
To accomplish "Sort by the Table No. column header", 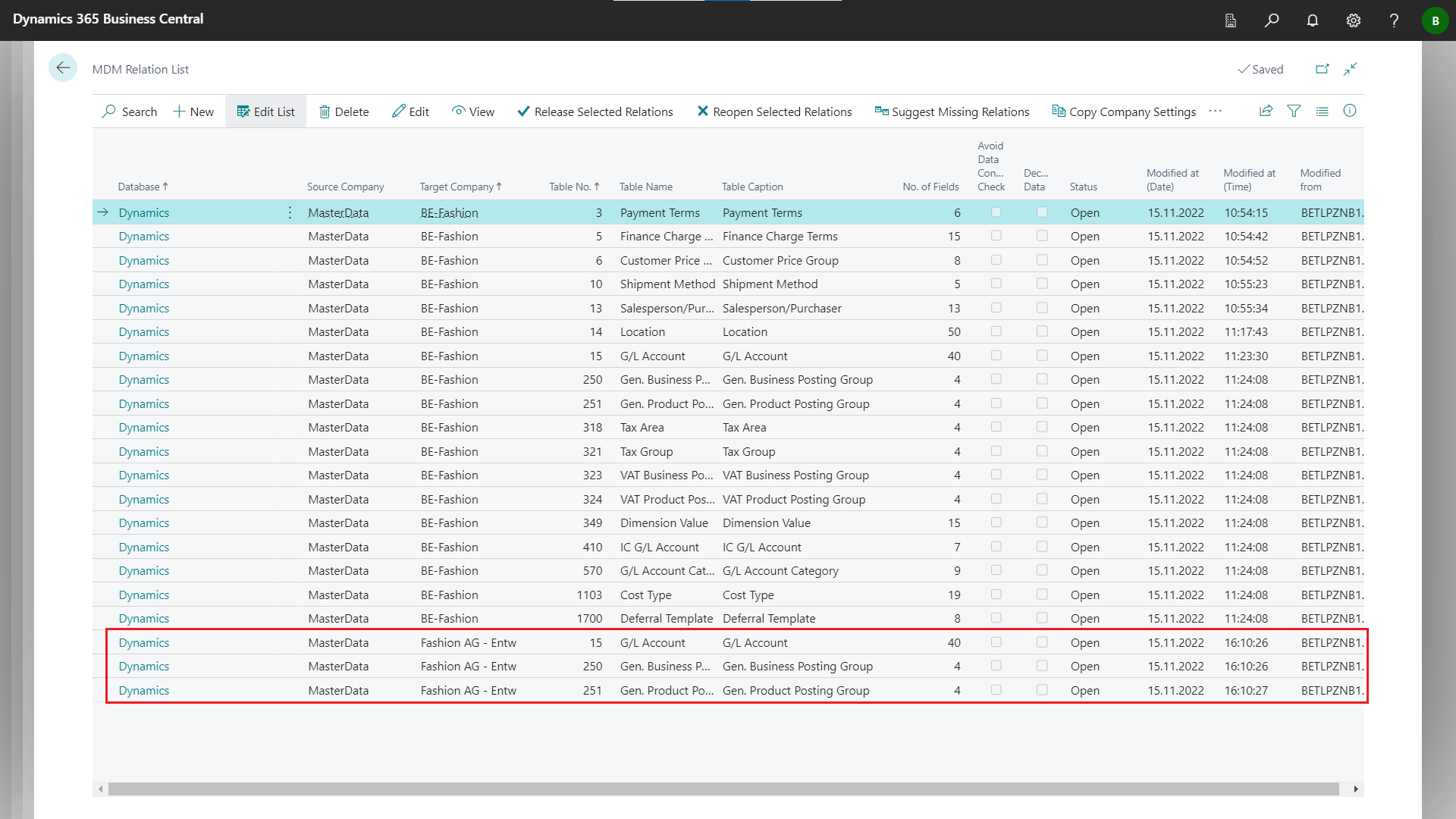I will tap(574, 187).
